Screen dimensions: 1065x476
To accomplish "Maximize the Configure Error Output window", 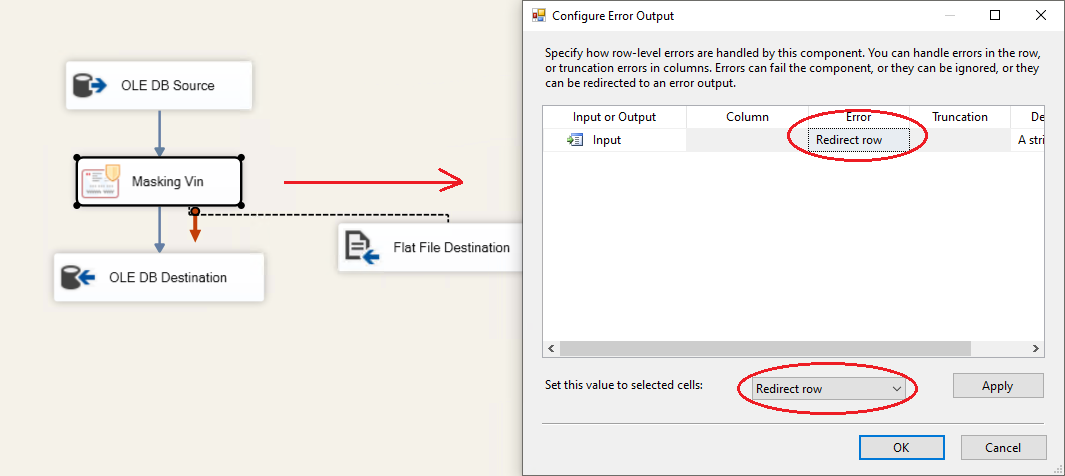I will pyautogui.click(x=995, y=15).
